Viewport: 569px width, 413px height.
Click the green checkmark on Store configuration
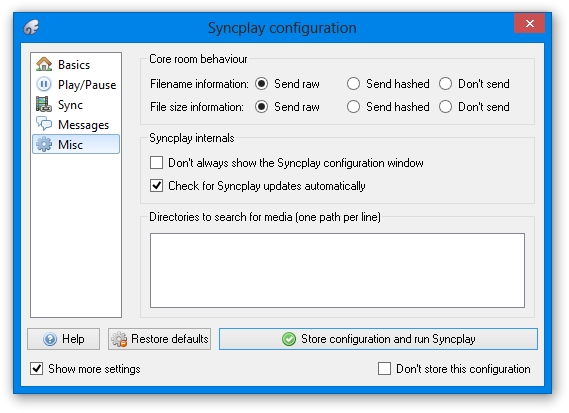pos(289,339)
